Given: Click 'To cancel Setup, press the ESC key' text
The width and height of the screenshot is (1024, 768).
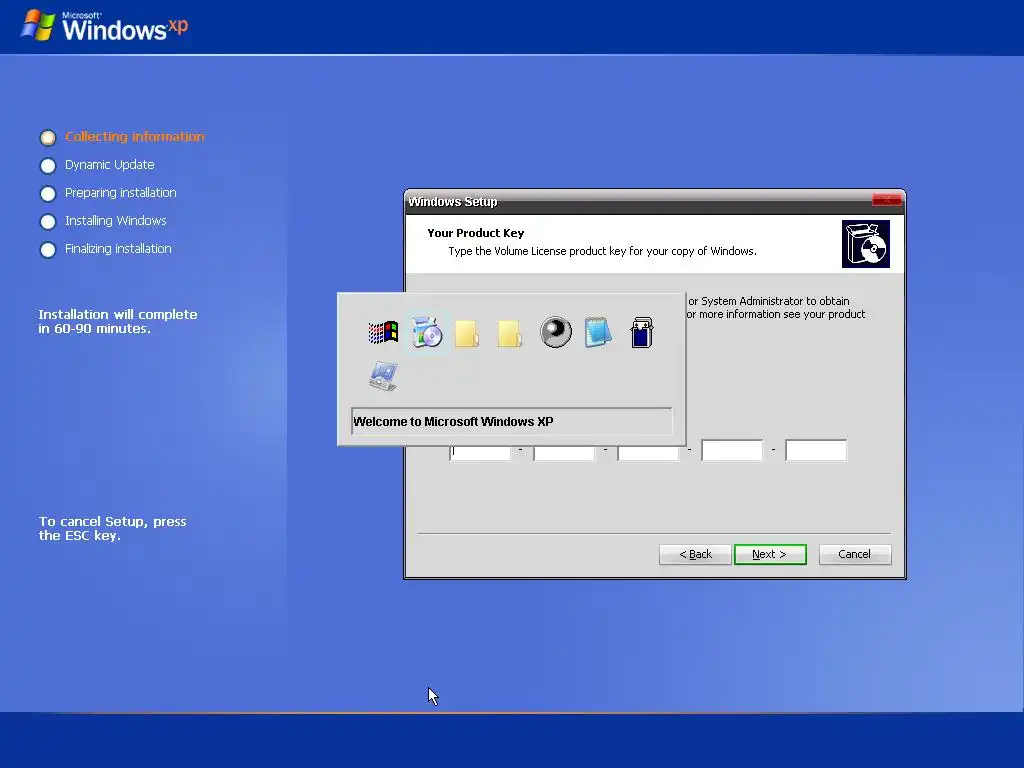Looking at the screenshot, I should click(112, 528).
